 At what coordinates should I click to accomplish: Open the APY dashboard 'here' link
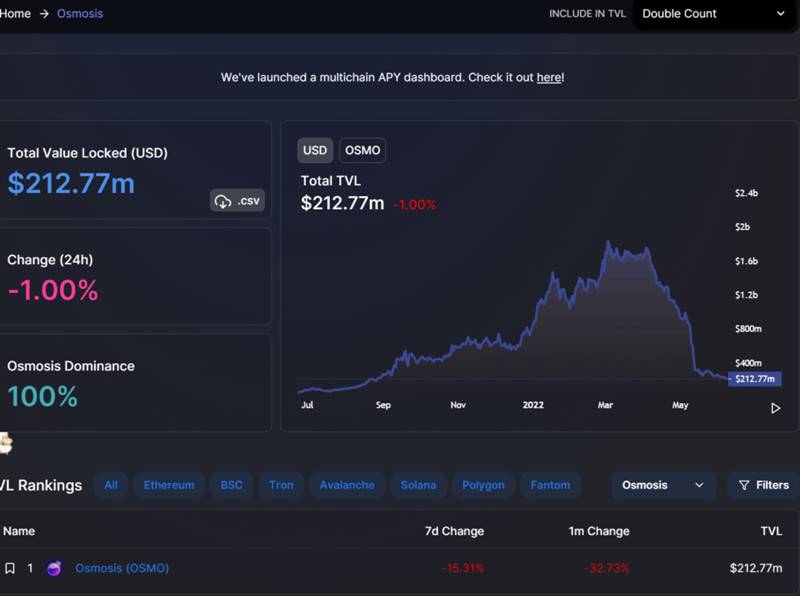[549, 78]
